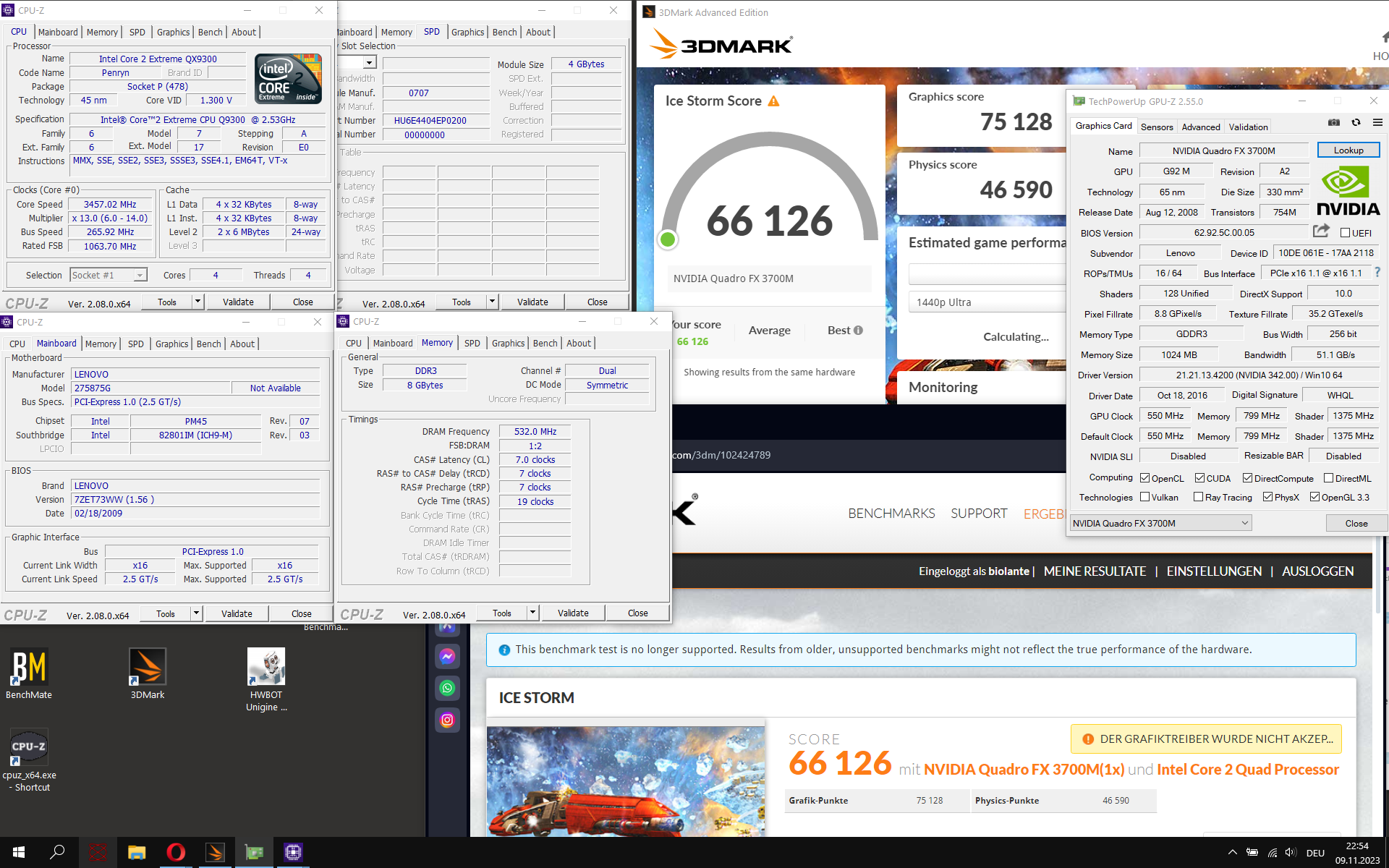Click the Best info icon in 3DMark
This screenshot has height=868, width=1389.
pyautogui.click(x=858, y=331)
